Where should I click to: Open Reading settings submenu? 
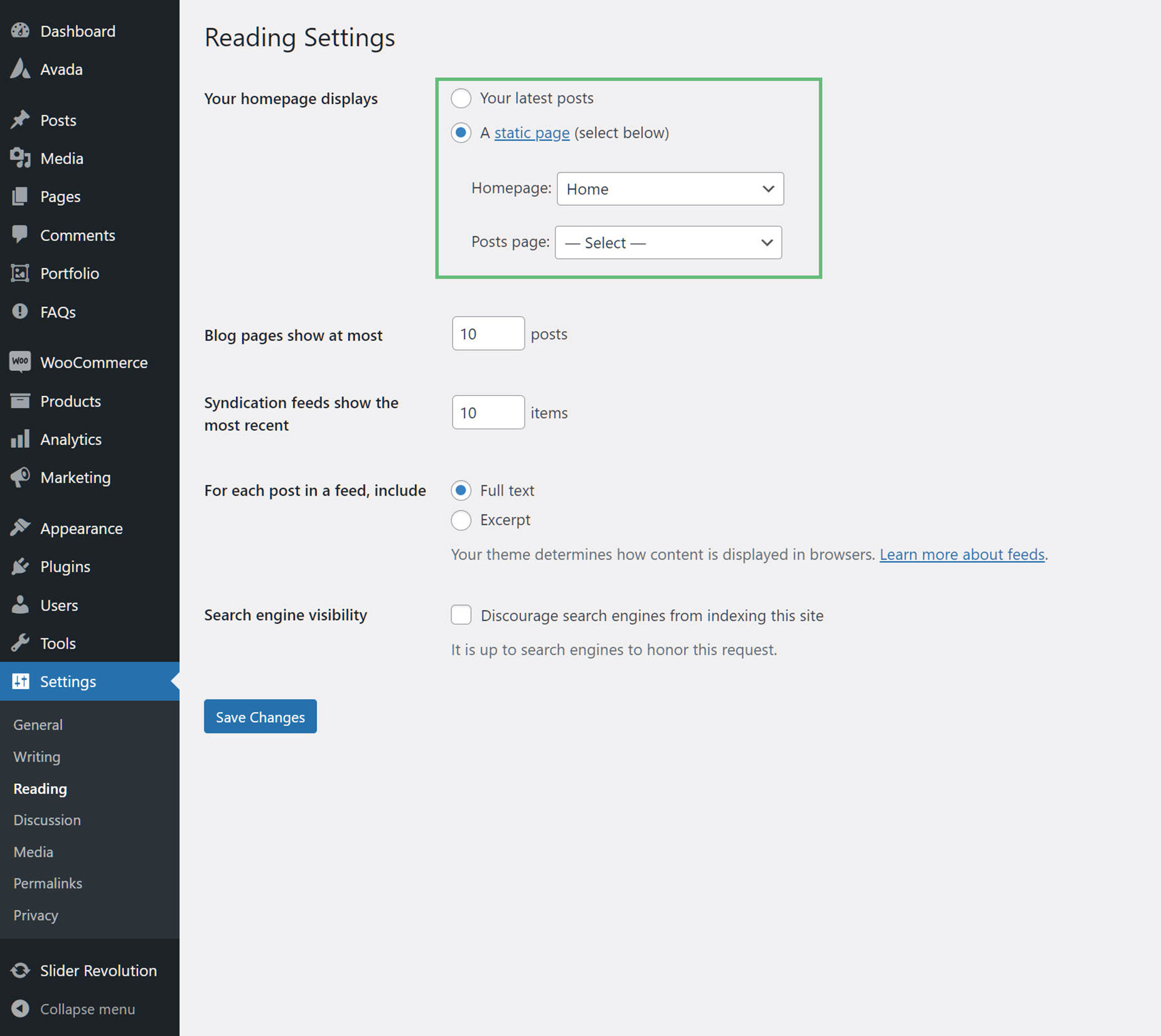[x=40, y=788]
